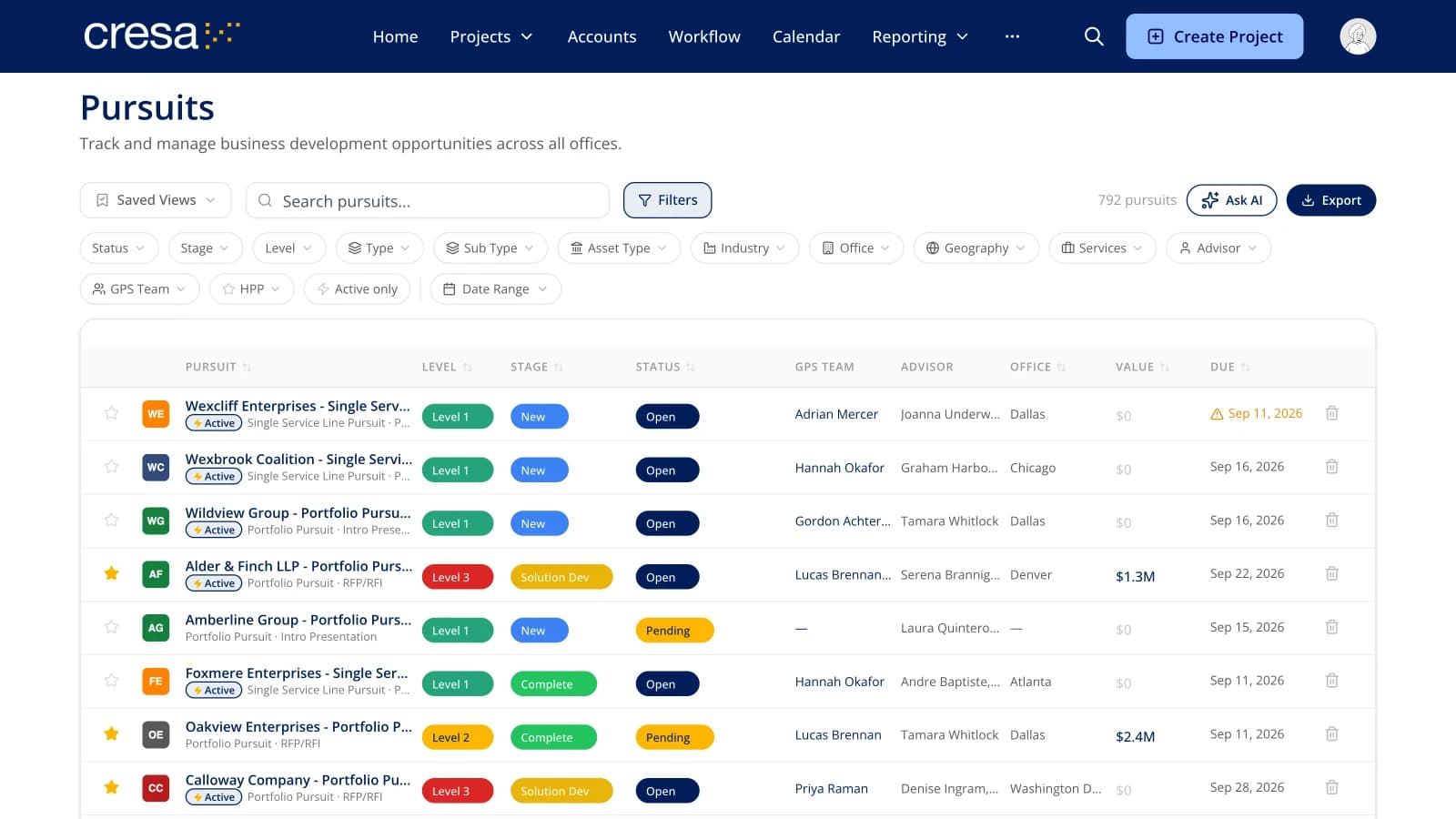1456x819 pixels.
Task: Open the Projects nav menu
Action: pyautogui.click(x=491, y=36)
